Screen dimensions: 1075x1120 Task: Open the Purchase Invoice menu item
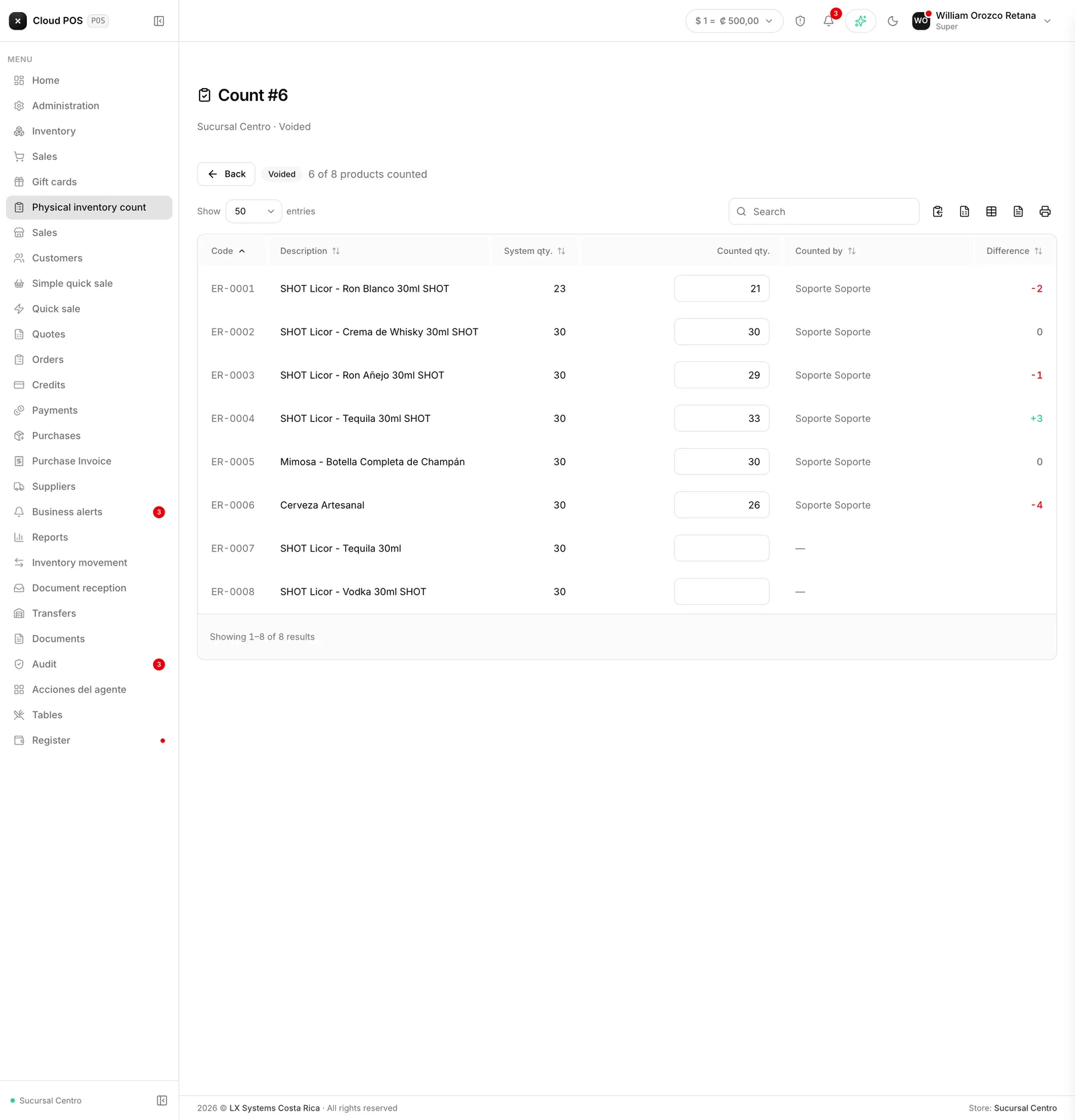point(89,461)
